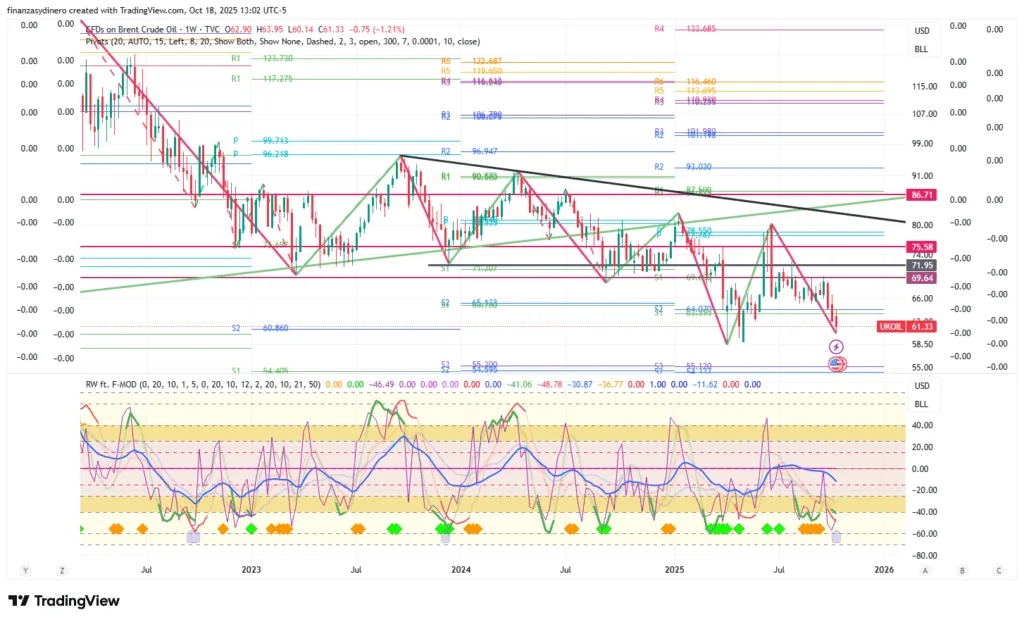Screen dimensions: 1024x622
Task: Open the BLL unit selector on the main chart
Action: point(921,47)
